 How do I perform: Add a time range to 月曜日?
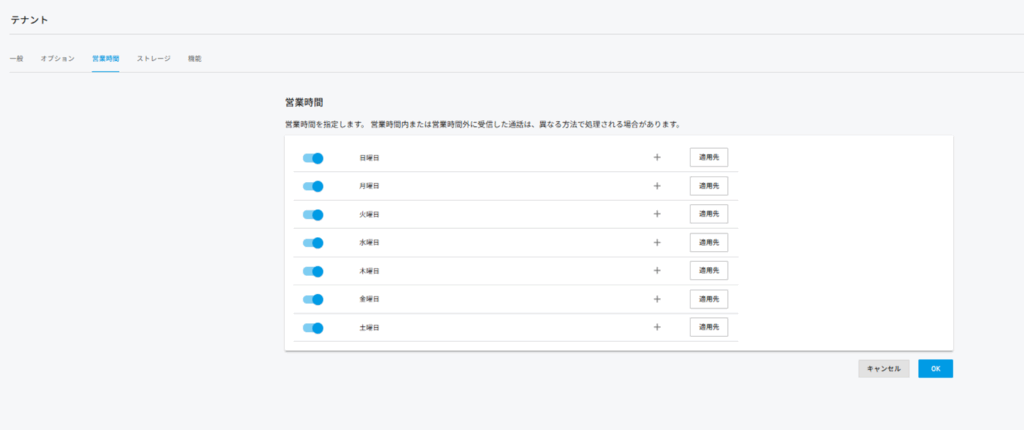click(x=657, y=186)
